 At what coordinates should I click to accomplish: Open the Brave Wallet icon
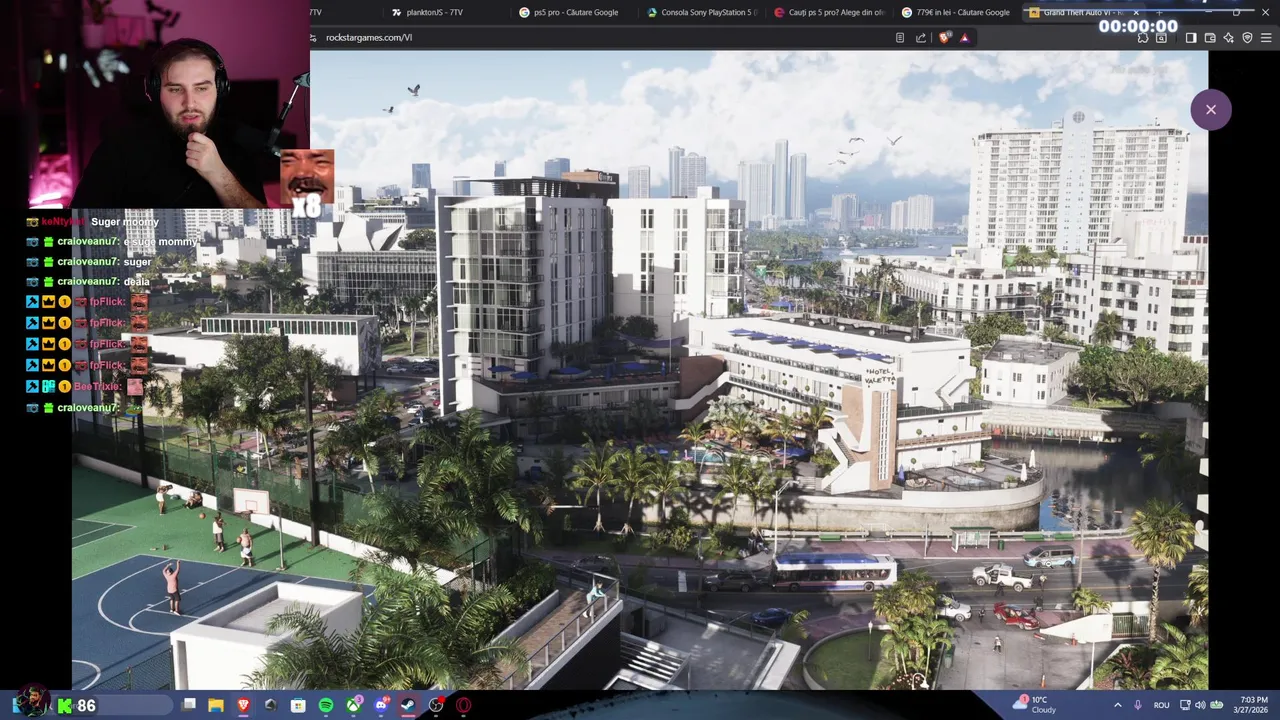coord(1210,38)
